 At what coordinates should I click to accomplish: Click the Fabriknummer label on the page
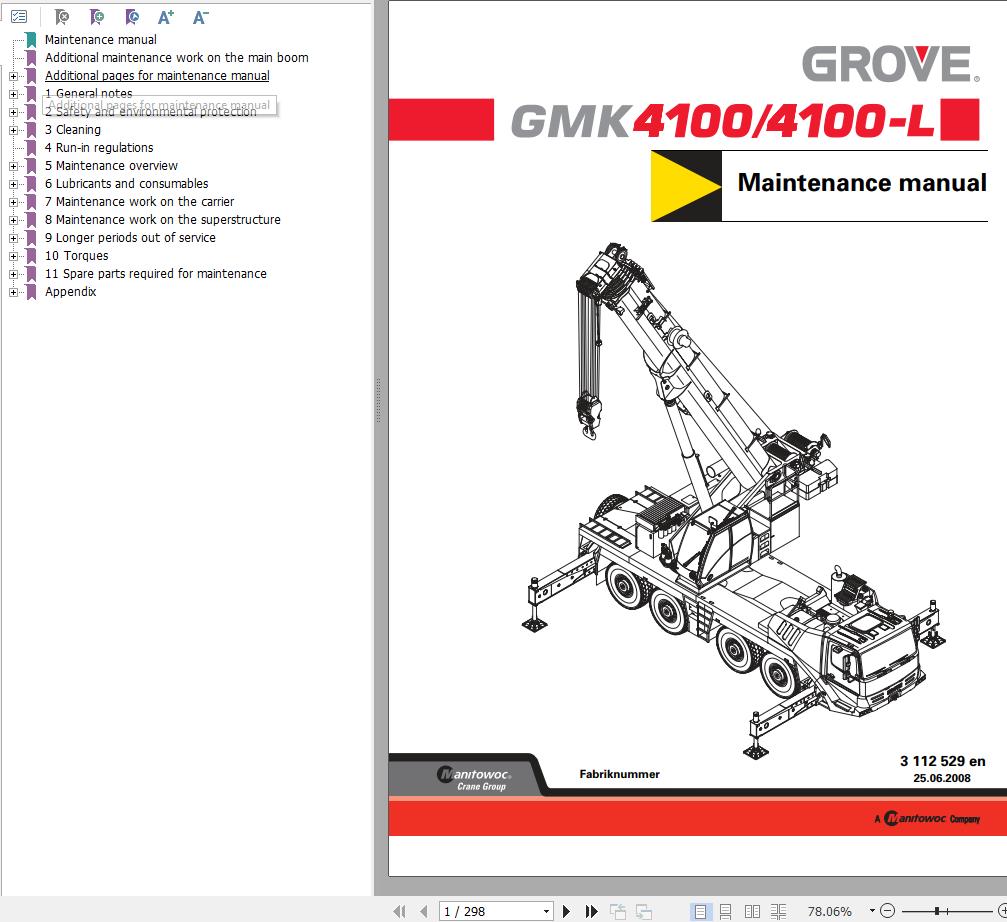tap(619, 774)
